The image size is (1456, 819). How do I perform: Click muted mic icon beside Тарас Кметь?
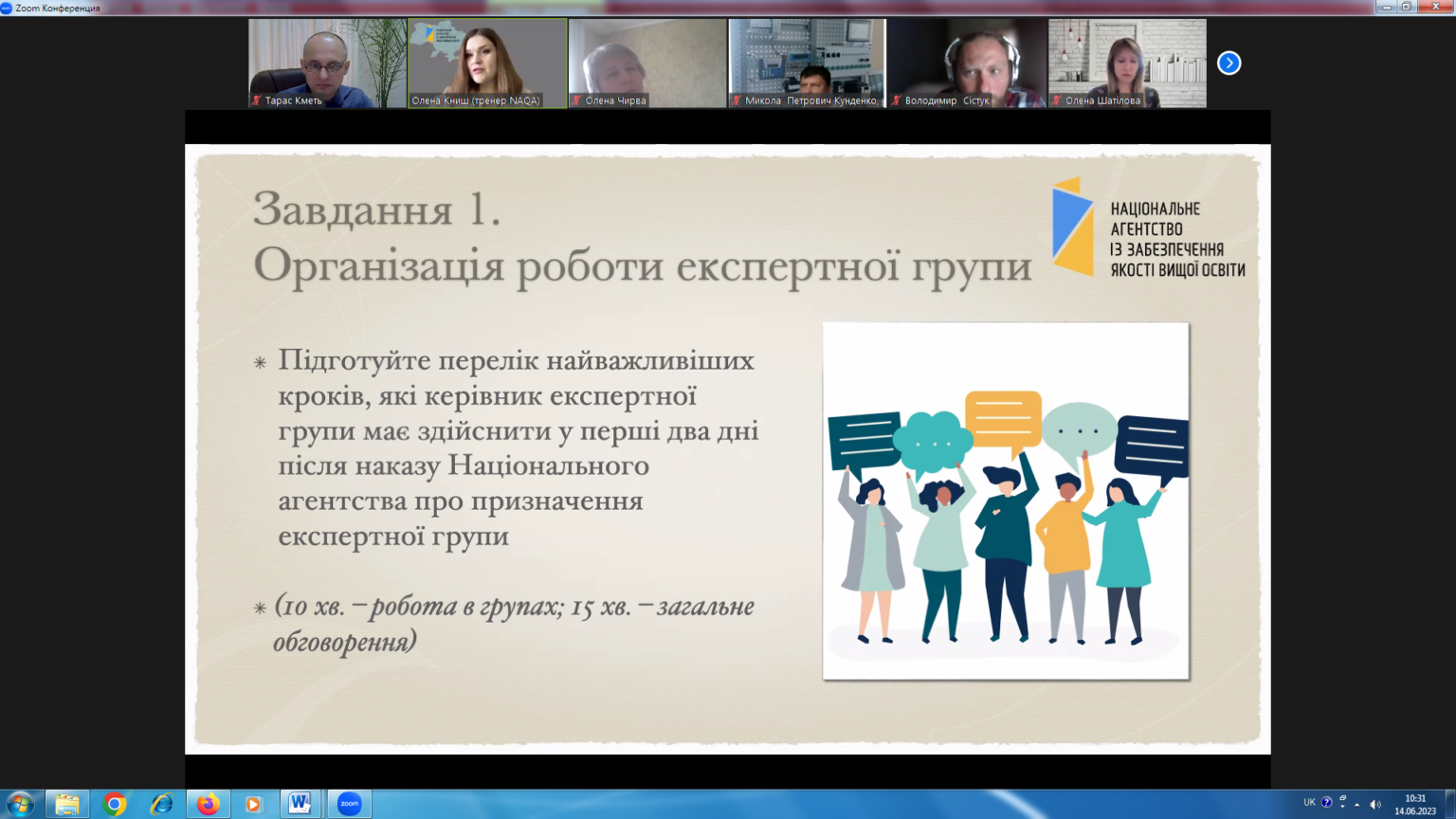[257, 100]
